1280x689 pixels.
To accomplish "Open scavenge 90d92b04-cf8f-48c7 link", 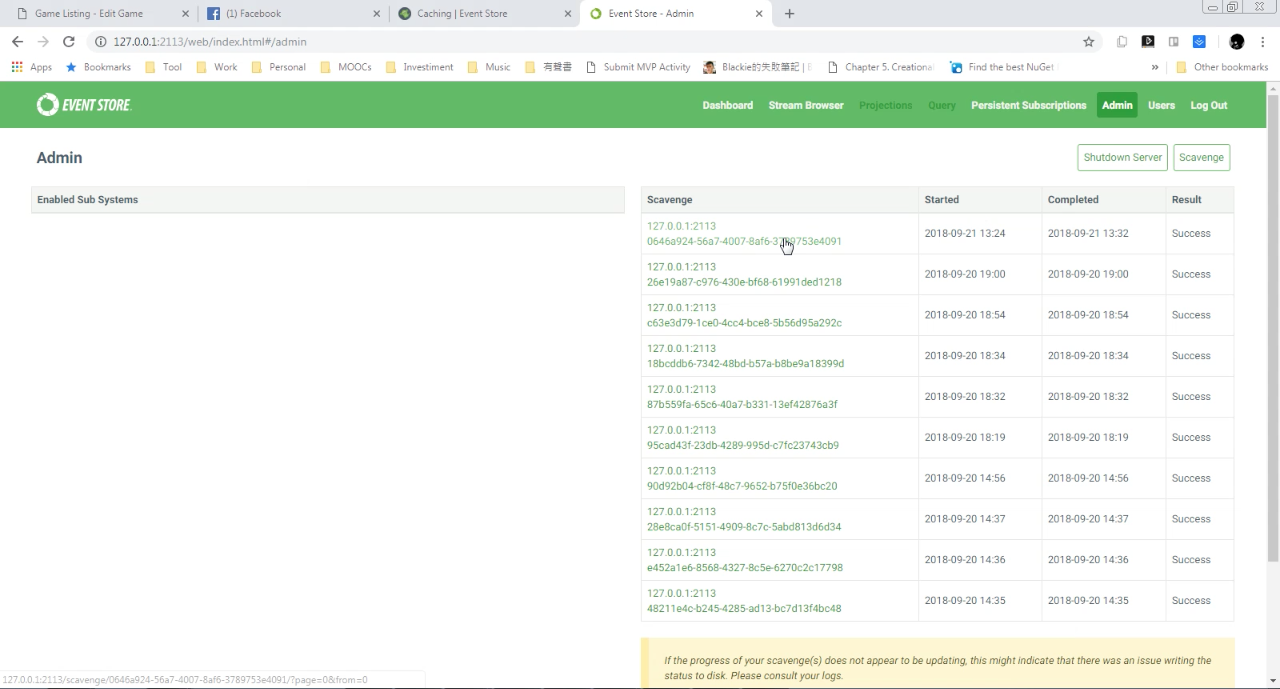I will pyautogui.click(x=742, y=479).
